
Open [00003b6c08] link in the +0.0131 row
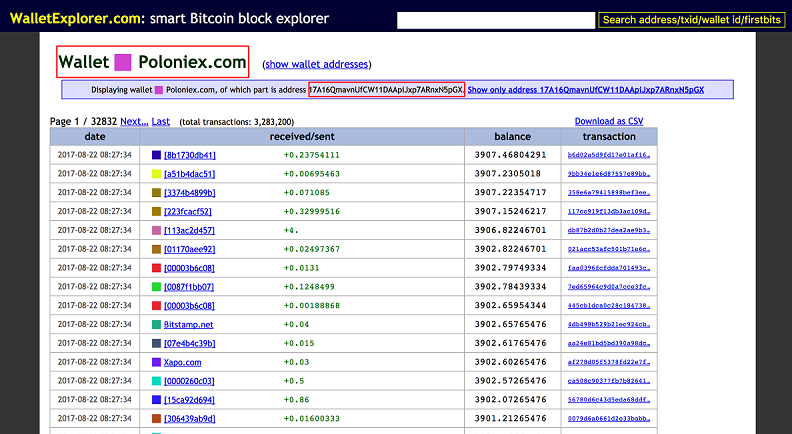click(189, 268)
